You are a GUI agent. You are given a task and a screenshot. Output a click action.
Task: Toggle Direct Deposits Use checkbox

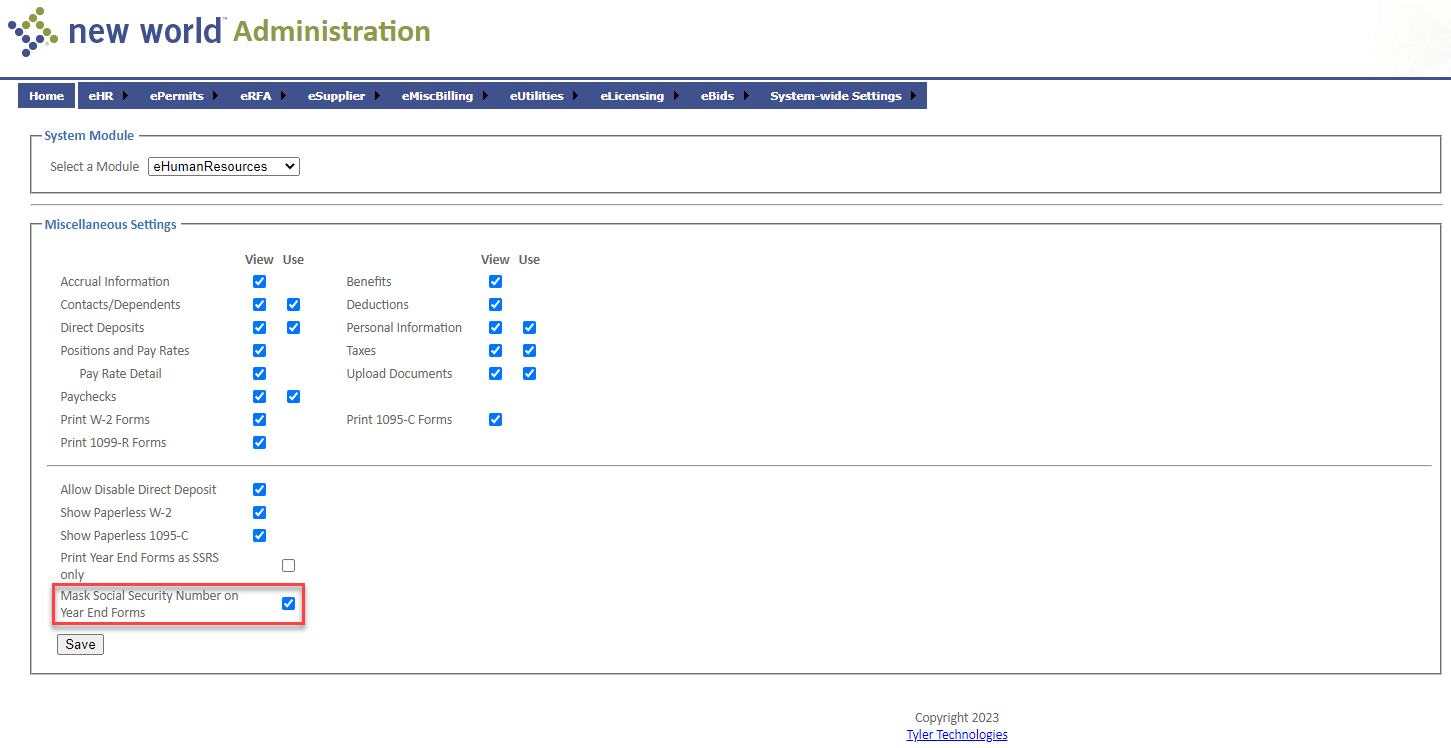pyautogui.click(x=293, y=328)
